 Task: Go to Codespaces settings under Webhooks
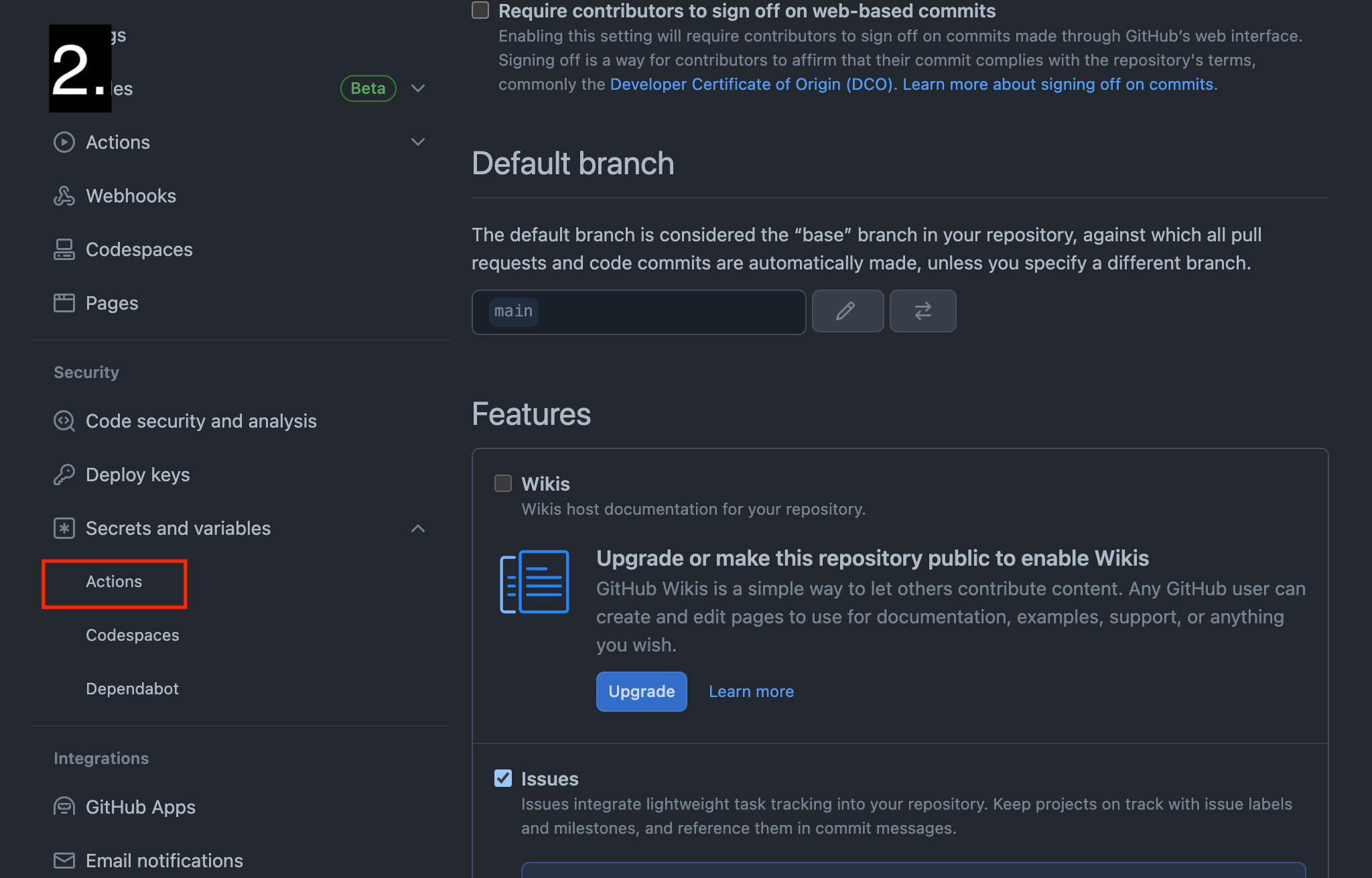pos(139,249)
